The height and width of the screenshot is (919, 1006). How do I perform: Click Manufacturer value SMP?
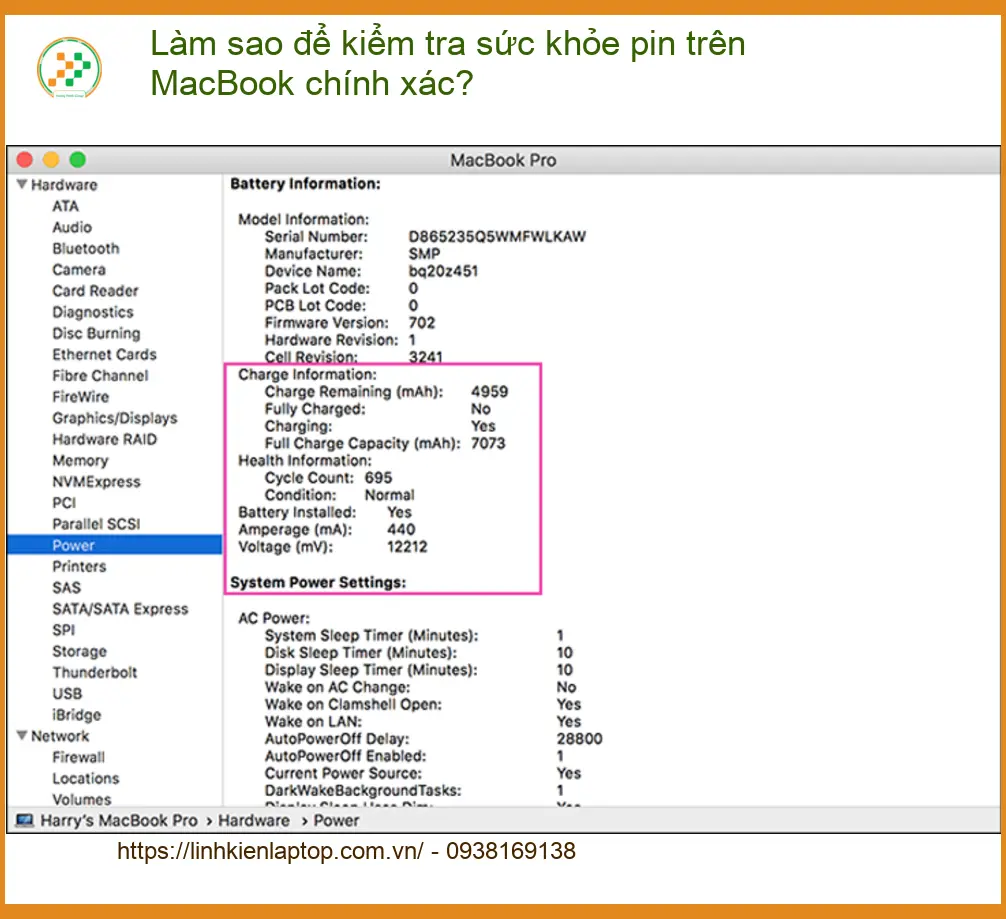(x=424, y=253)
